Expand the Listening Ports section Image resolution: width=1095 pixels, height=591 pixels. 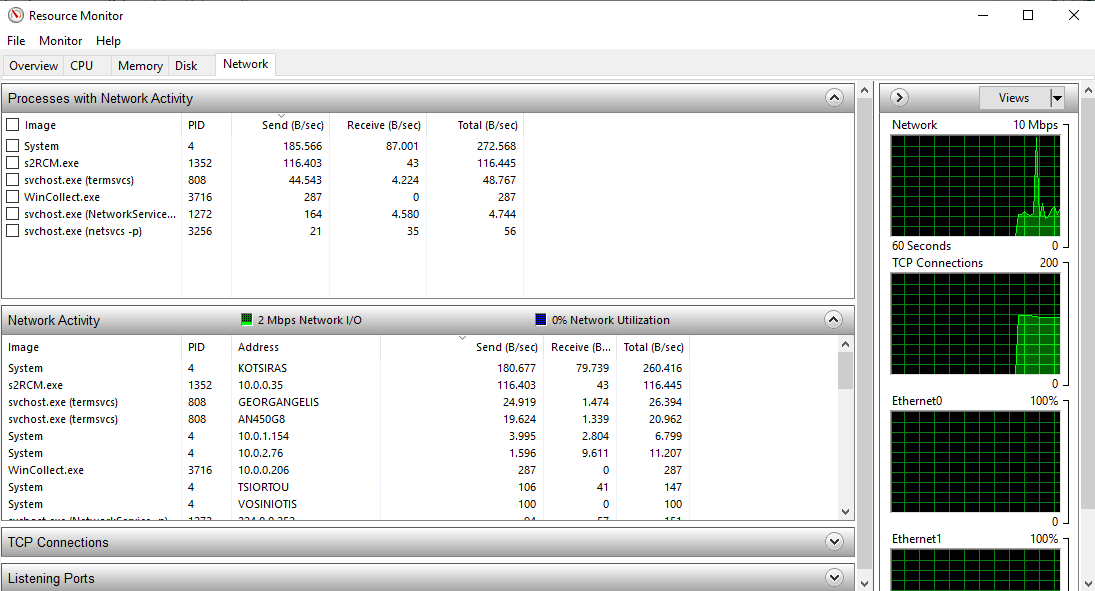click(834, 577)
